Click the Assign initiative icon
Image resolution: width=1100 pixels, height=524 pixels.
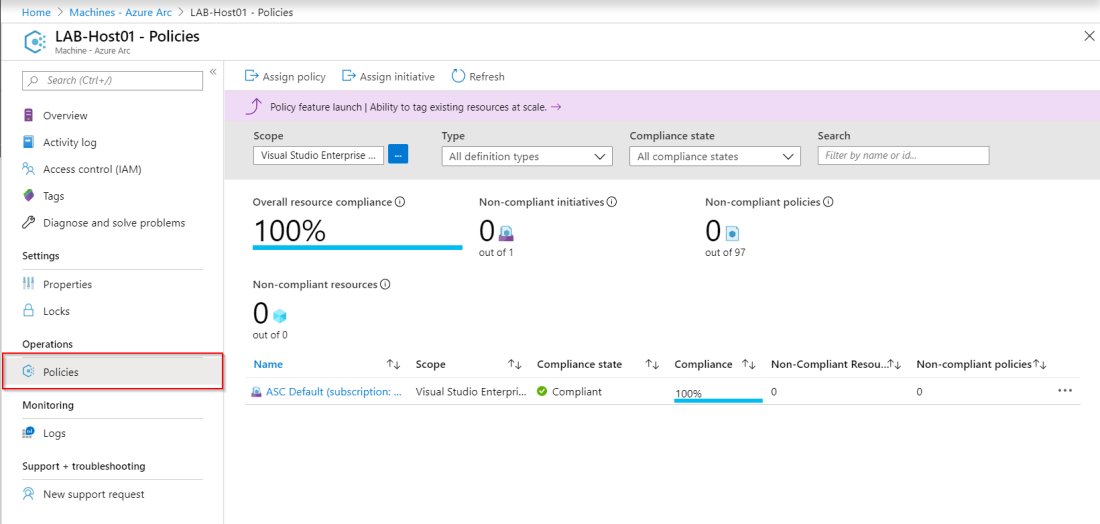point(349,76)
